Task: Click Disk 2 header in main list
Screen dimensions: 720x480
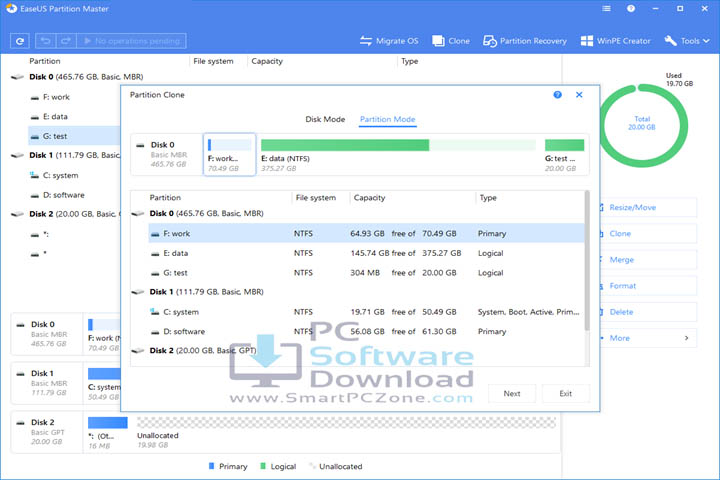Action: (73, 214)
